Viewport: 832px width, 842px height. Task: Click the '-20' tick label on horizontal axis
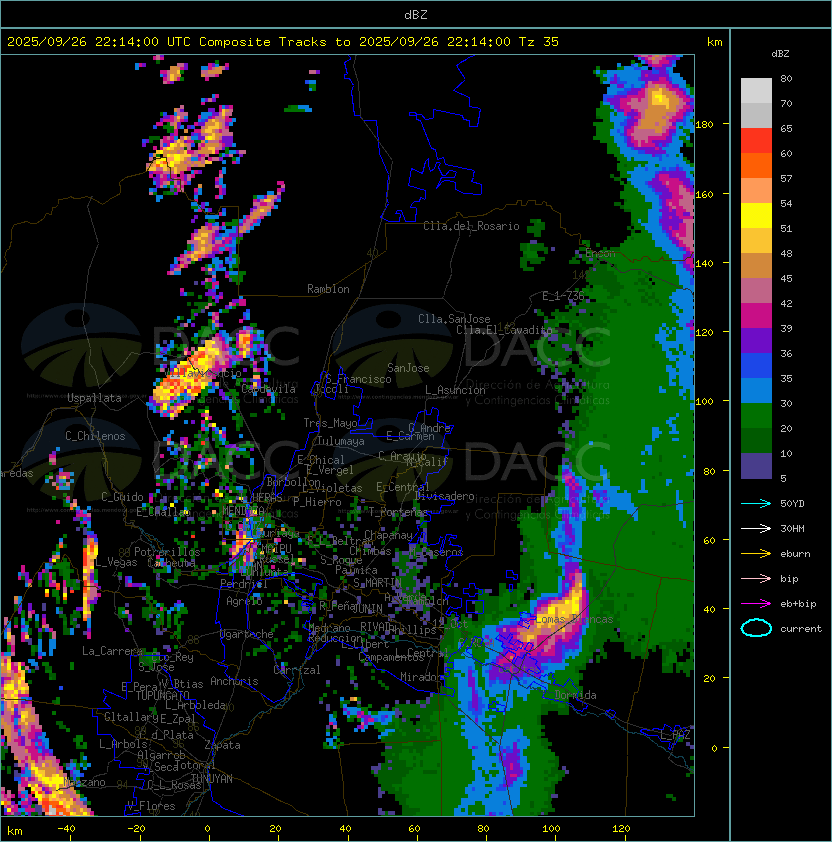[136, 829]
